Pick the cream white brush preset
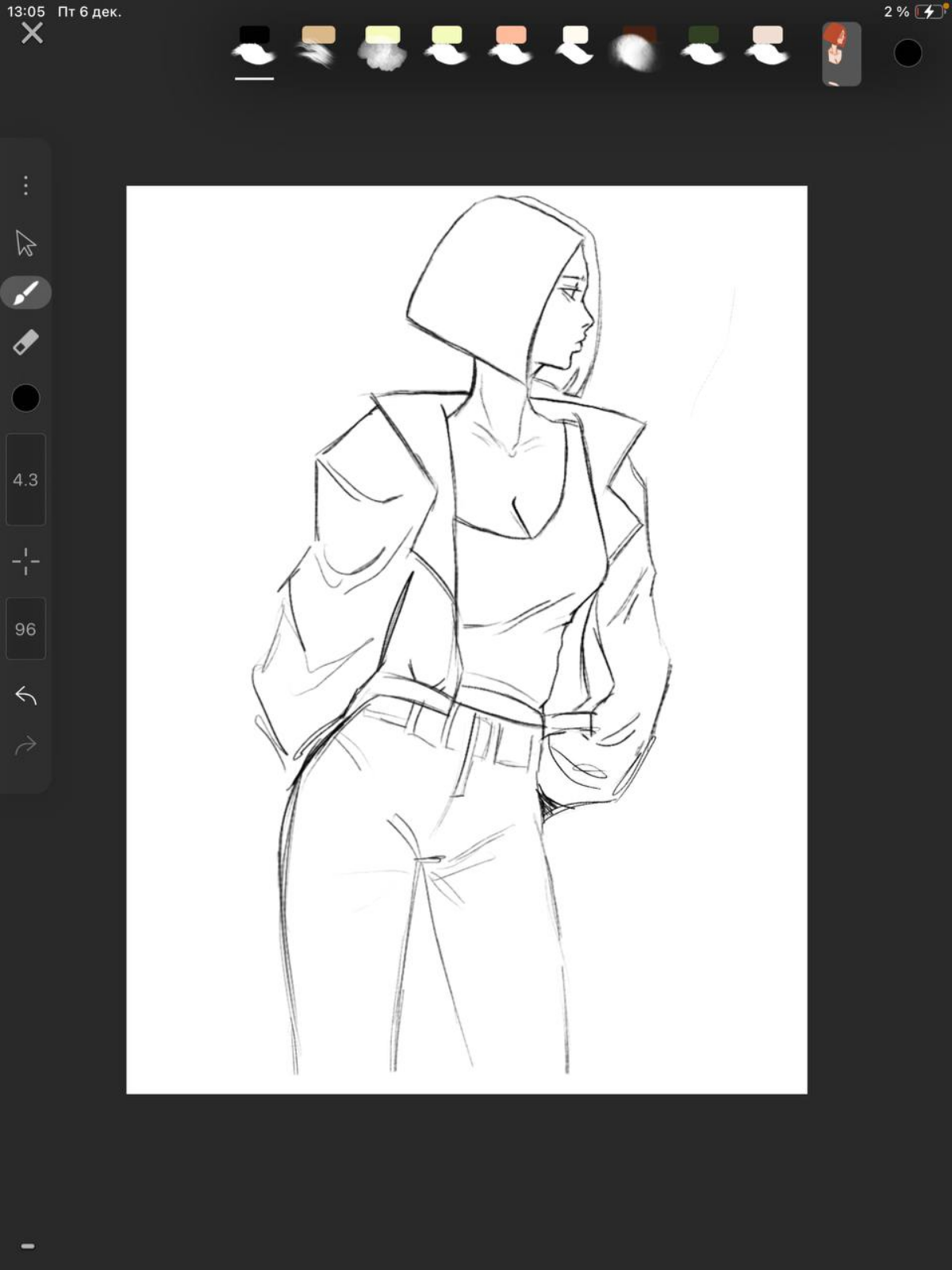 pos(575,47)
